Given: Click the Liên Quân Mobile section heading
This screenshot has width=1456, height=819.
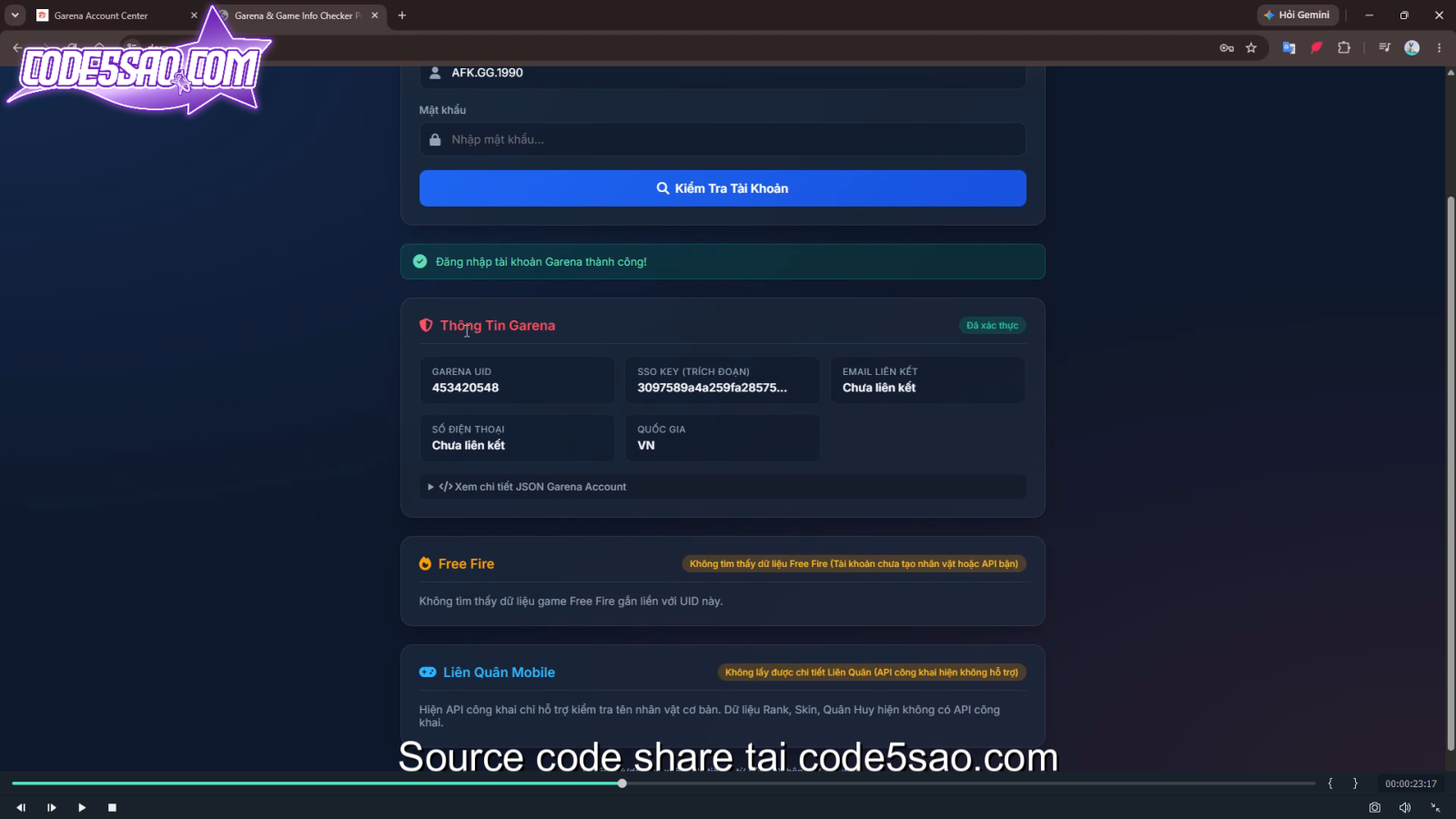Looking at the screenshot, I should coord(499,672).
